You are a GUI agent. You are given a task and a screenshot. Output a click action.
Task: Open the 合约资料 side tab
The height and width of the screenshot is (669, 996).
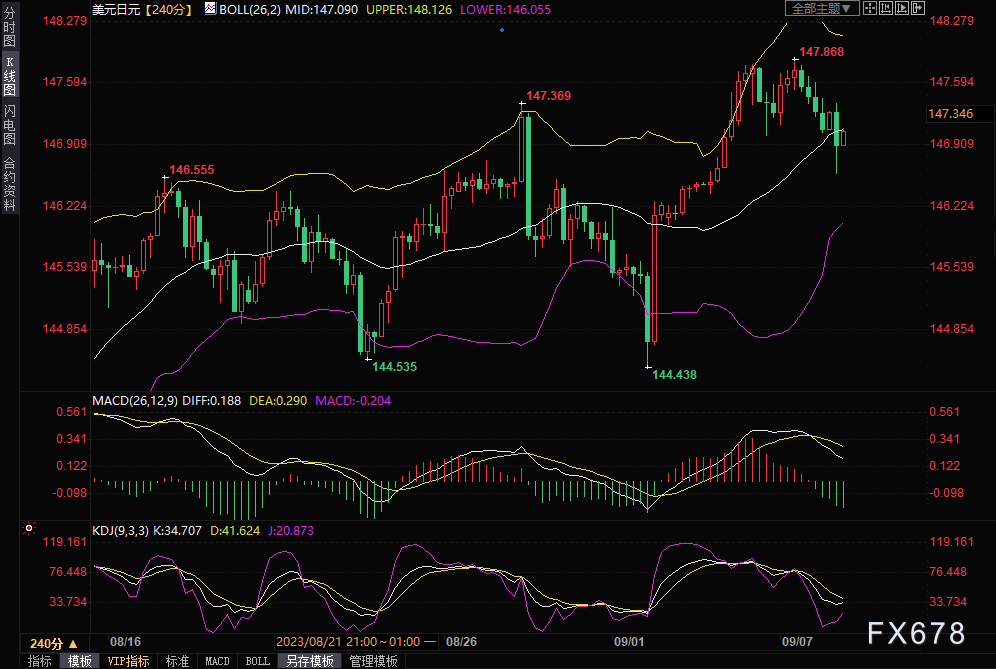[x=10, y=183]
